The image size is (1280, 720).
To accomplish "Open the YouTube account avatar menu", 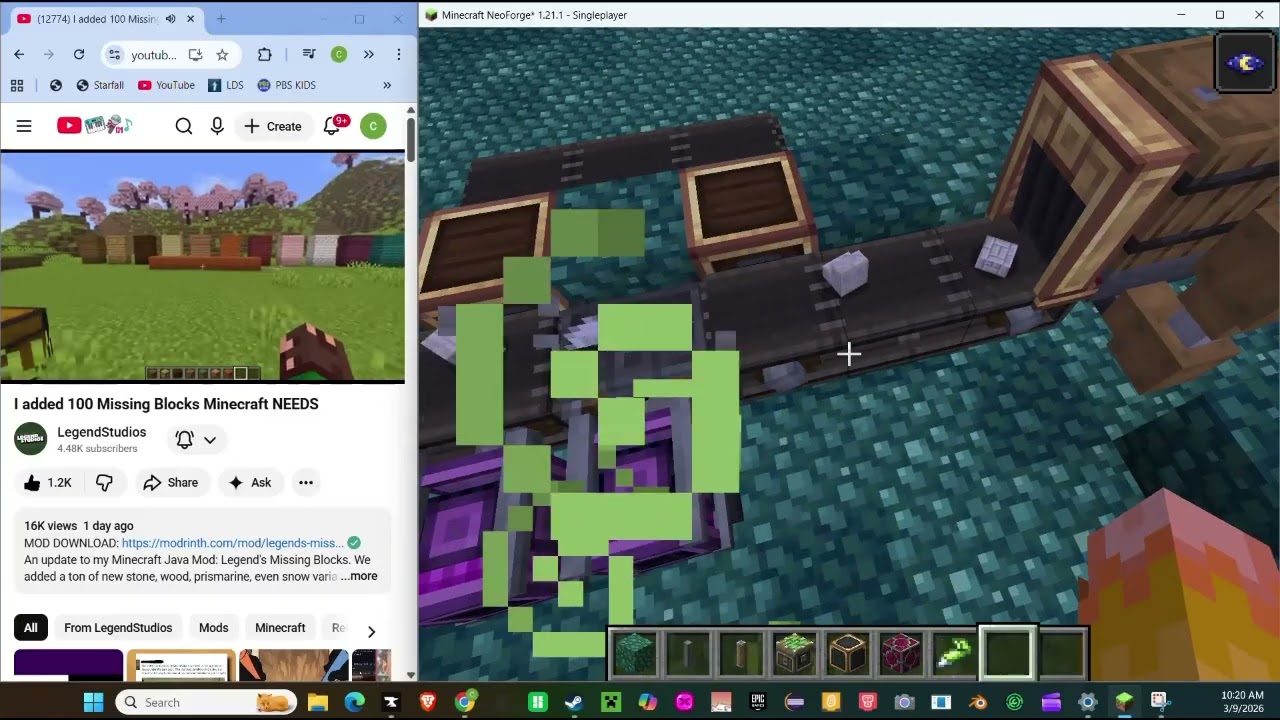I will click(373, 126).
